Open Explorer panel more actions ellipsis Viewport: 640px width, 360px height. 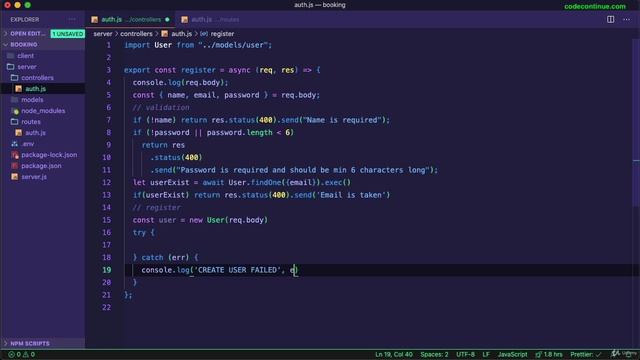point(72,19)
